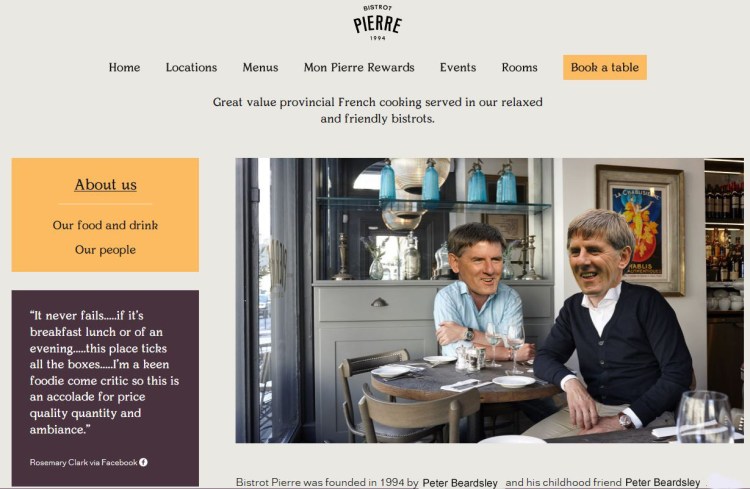
Task: Open the Events page
Action: click(x=458, y=67)
